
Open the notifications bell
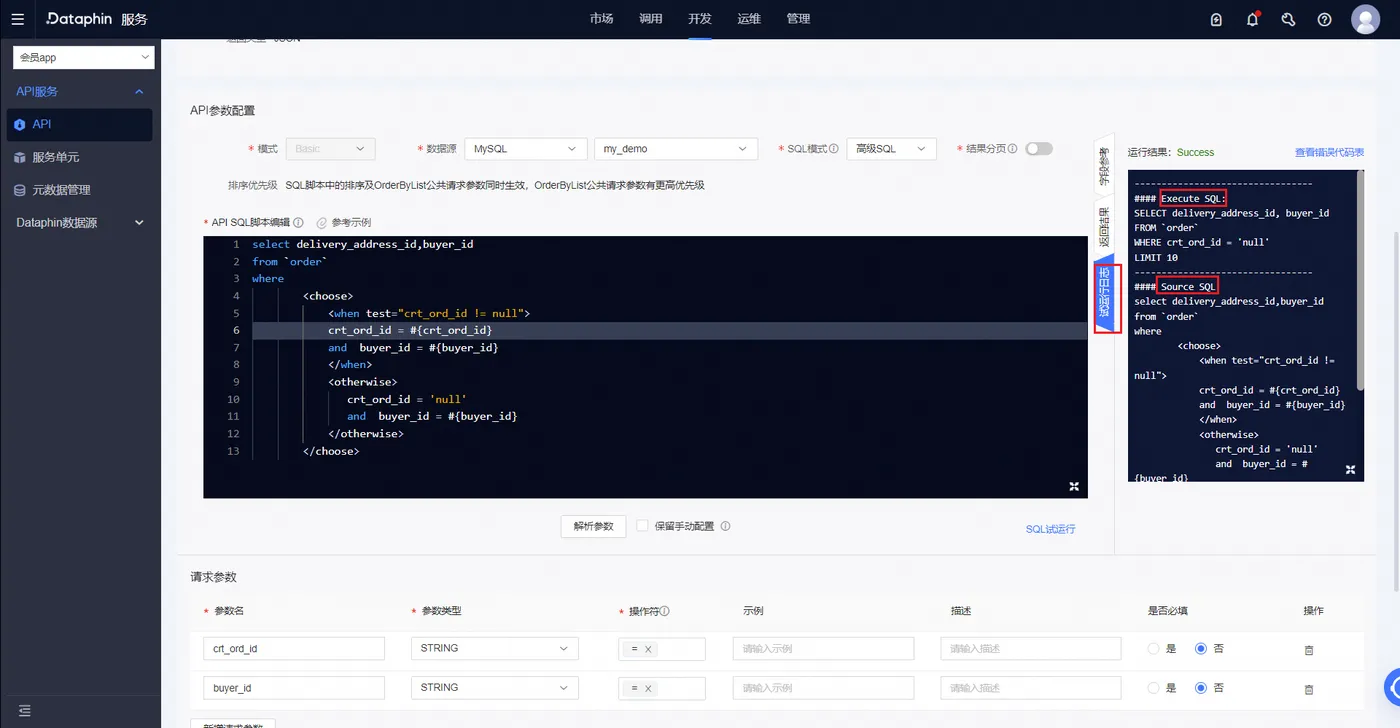point(1252,19)
